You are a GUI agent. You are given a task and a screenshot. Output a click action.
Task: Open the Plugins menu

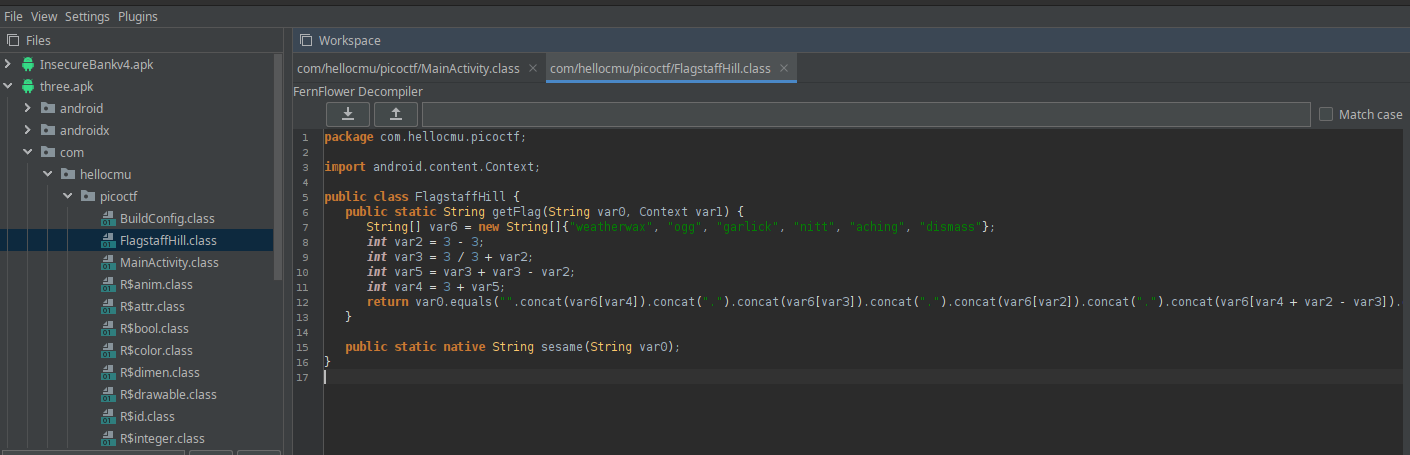pos(138,16)
